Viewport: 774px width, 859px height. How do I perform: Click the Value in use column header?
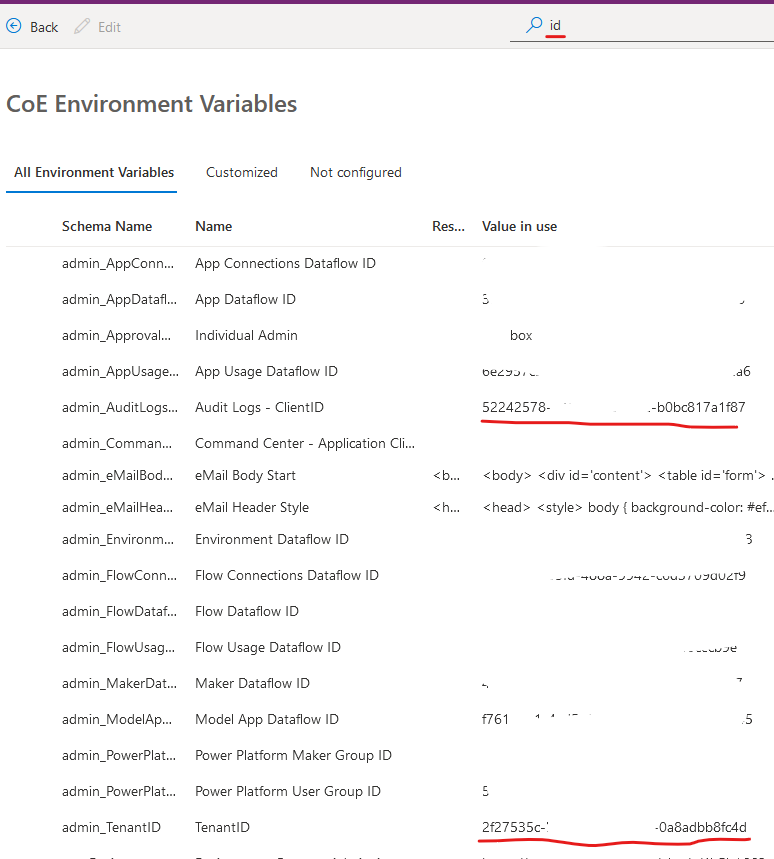click(519, 226)
